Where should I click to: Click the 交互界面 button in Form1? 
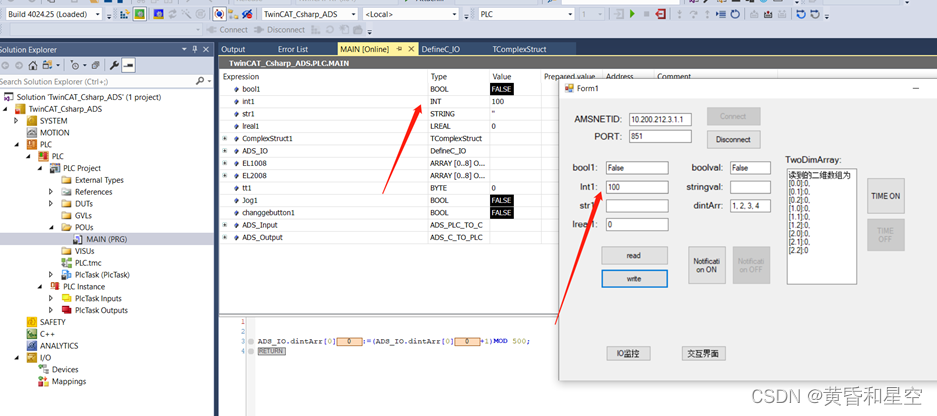(x=704, y=353)
